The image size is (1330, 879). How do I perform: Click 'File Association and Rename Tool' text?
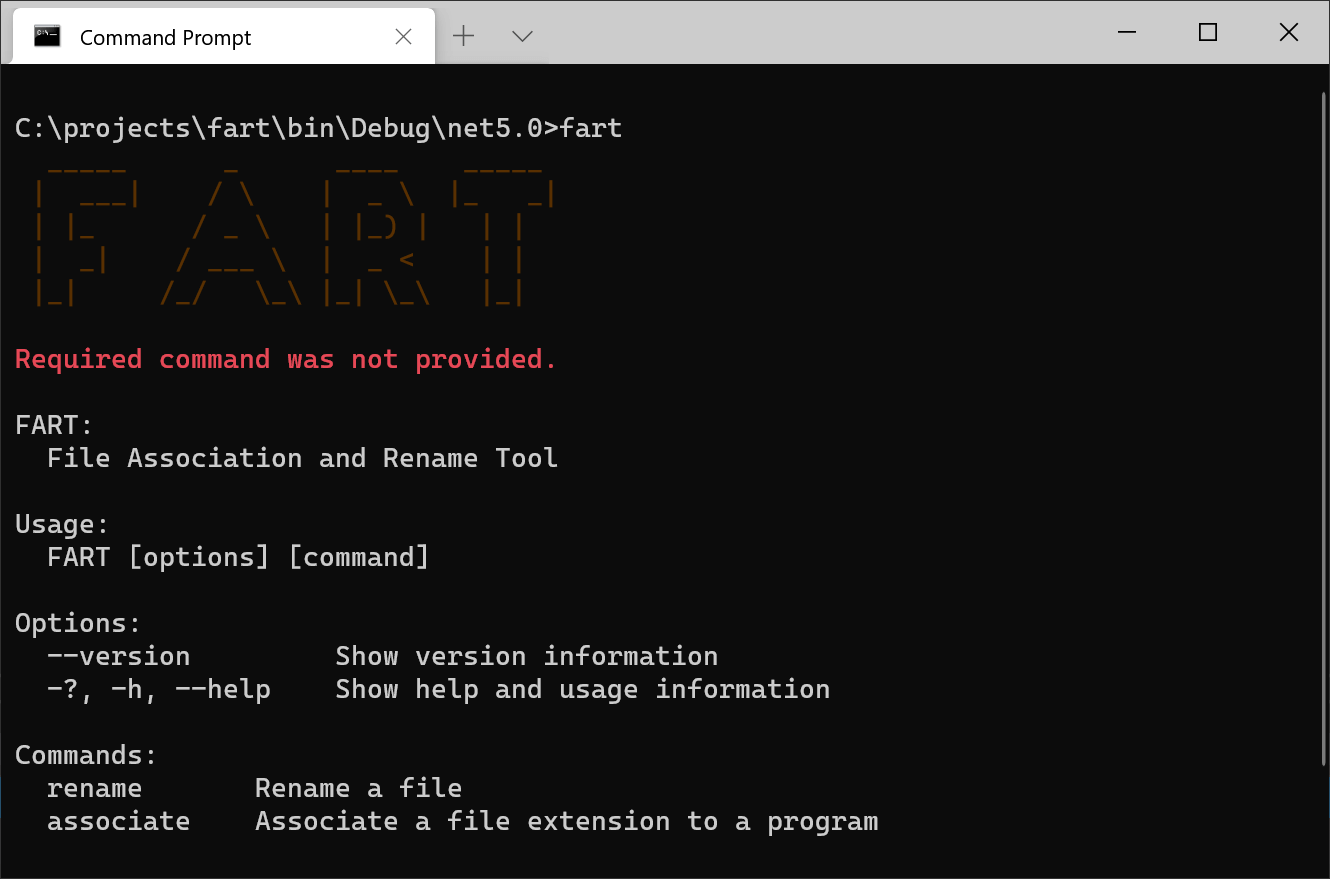coord(302,458)
